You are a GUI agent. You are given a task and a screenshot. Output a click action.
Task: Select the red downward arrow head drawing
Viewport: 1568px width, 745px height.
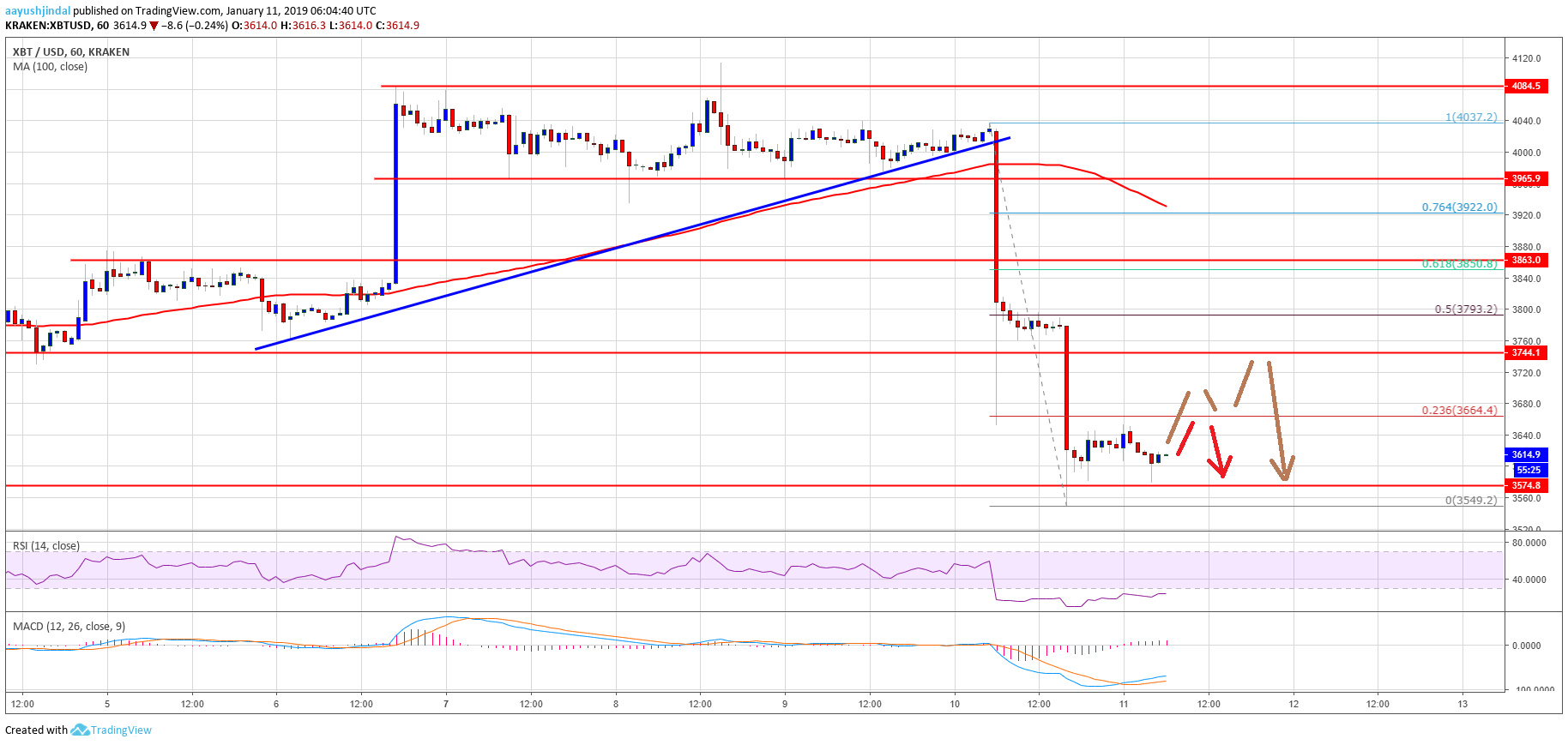(x=1221, y=467)
